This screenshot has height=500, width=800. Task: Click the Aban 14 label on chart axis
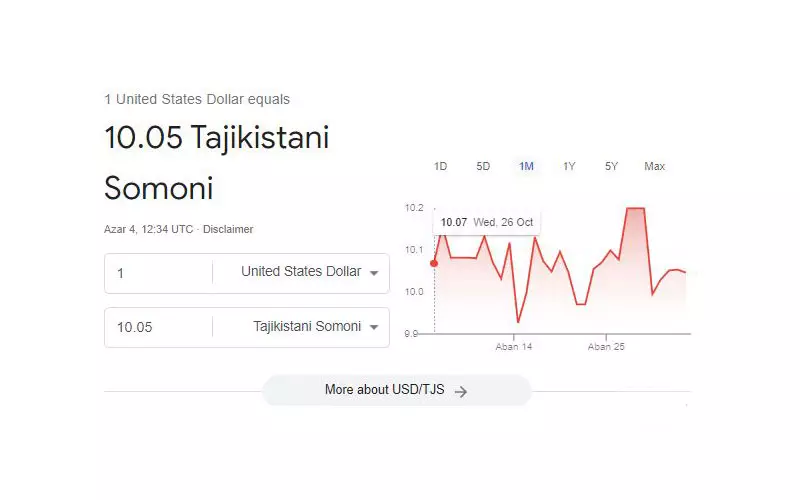[x=514, y=346]
